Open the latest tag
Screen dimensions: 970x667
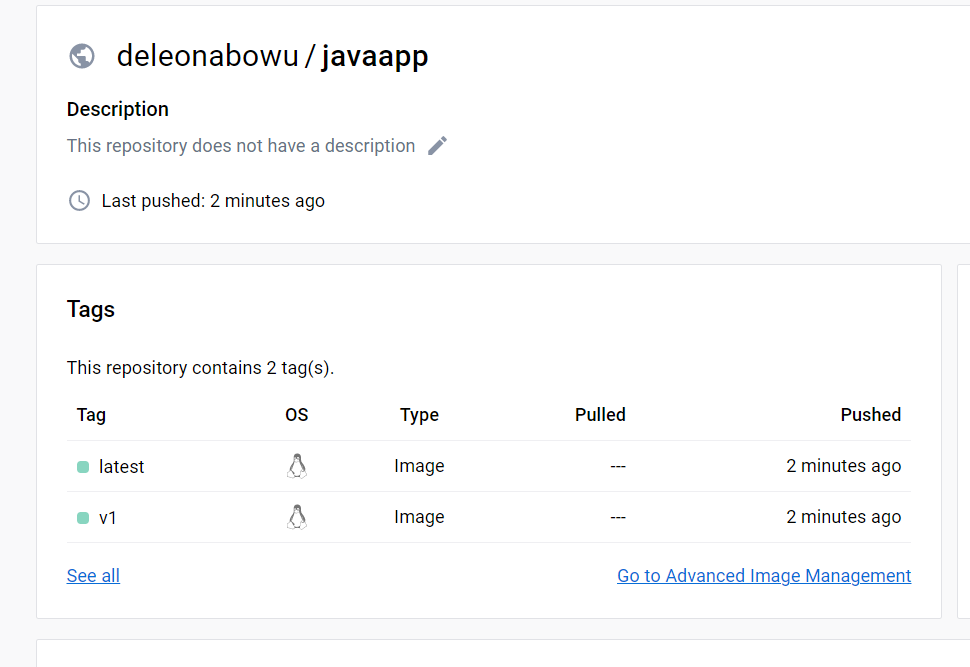[x=121, y=467]
